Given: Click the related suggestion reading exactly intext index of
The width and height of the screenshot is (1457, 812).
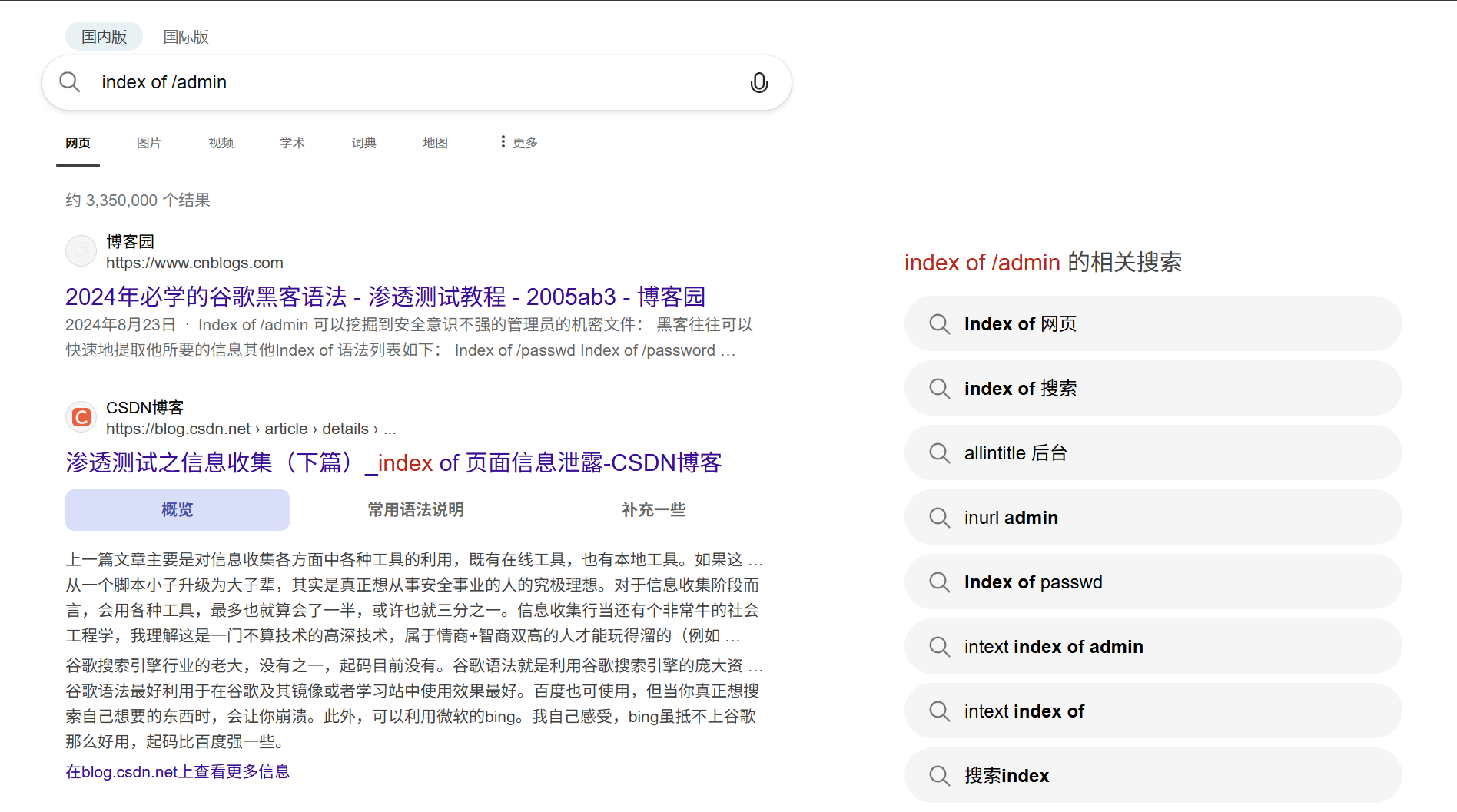Looking at the screenshot, I should [x=1153, y=711].
